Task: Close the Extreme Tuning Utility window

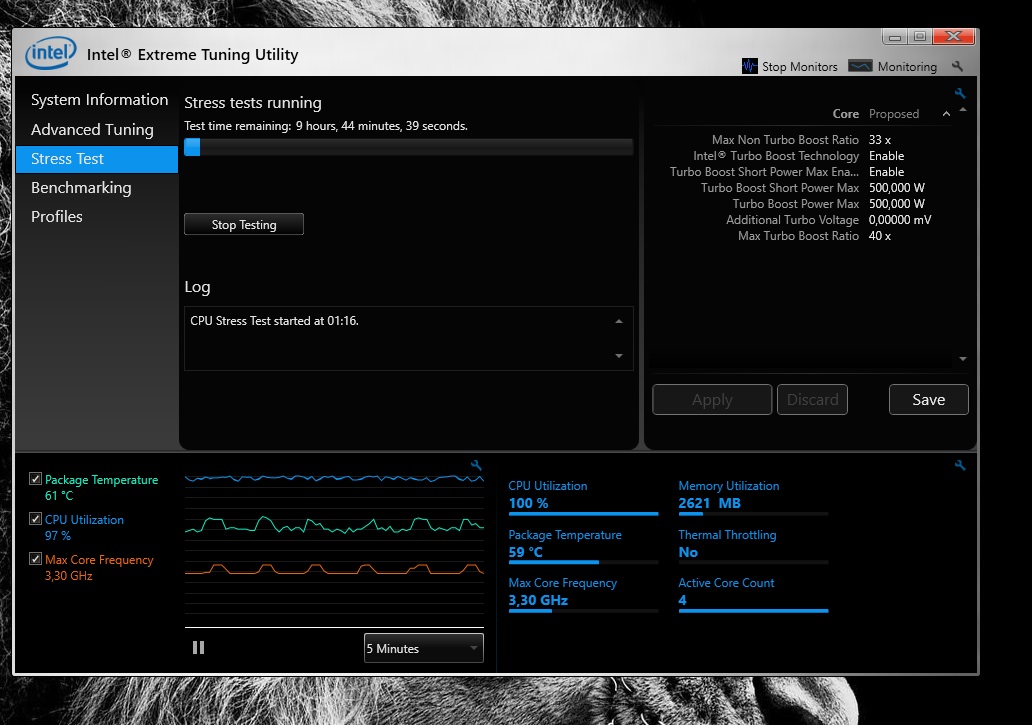Action: tap(953, 37)
